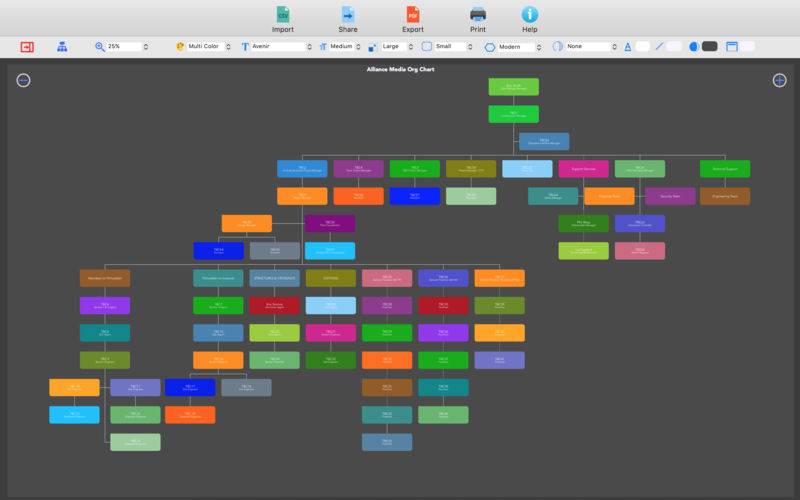
Task: Select the purple Security Team node
Action: [670, 196]
